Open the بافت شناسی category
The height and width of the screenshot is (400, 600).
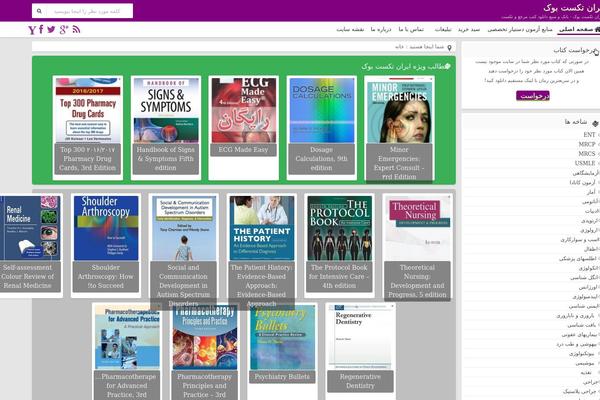(581, 325)
